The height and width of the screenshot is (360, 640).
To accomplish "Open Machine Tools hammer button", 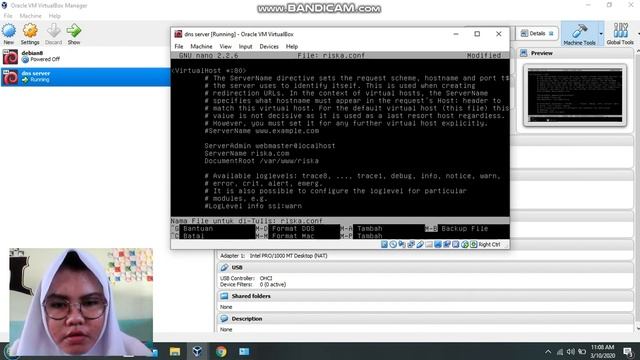I will pyautogui.click(x=579, y=33).
